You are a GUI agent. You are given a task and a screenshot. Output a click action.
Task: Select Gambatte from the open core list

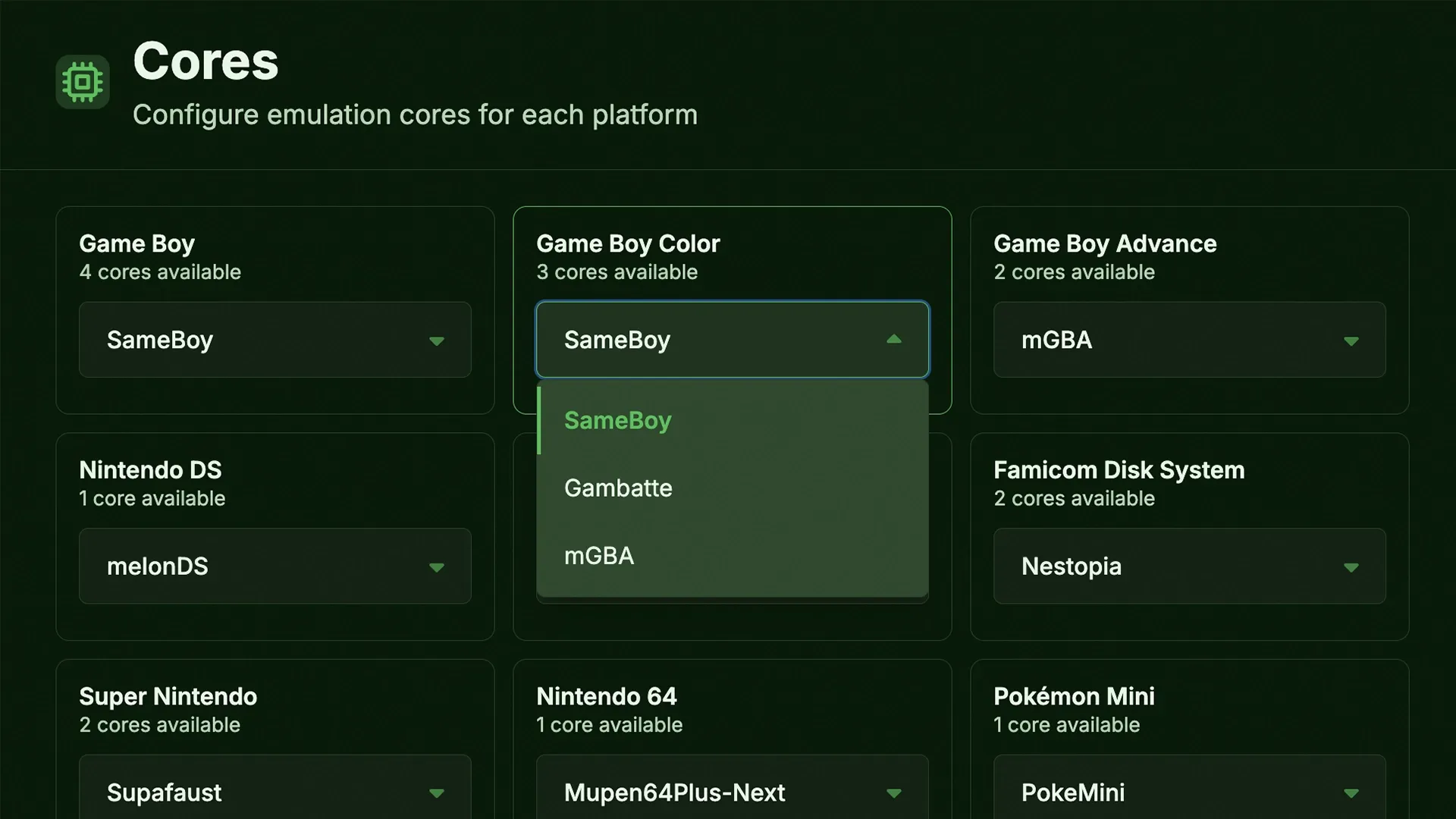tap(733, 488)
